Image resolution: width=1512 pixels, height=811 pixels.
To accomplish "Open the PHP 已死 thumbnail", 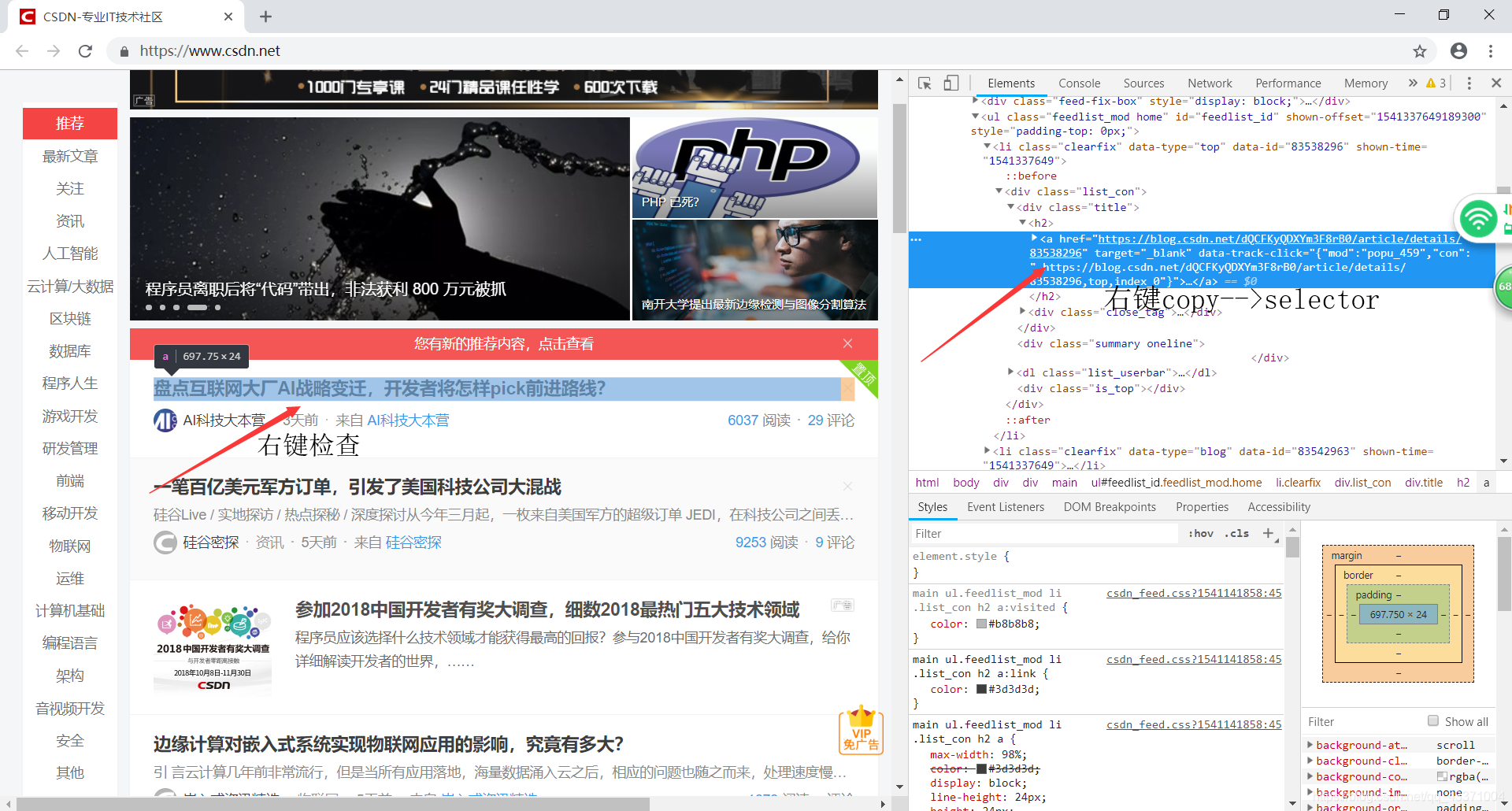I will click(x=754, y=168).
